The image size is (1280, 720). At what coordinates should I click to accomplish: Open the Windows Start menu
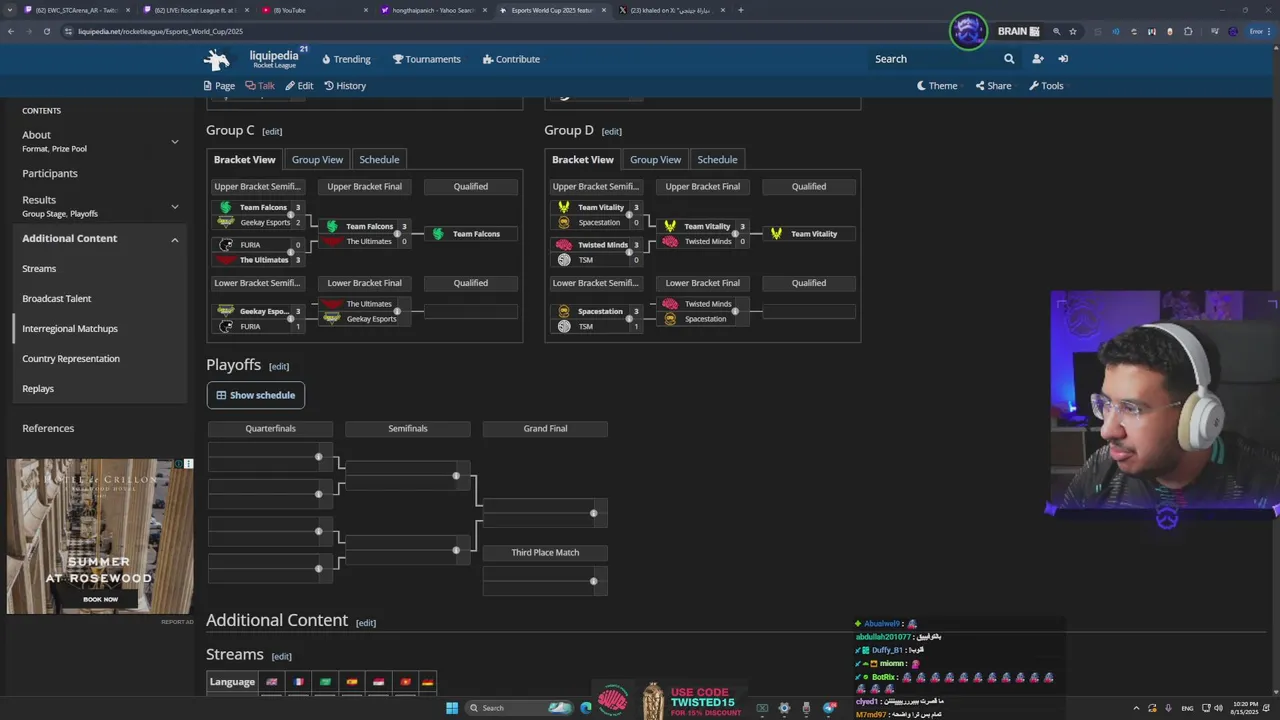tap(452, 708)
